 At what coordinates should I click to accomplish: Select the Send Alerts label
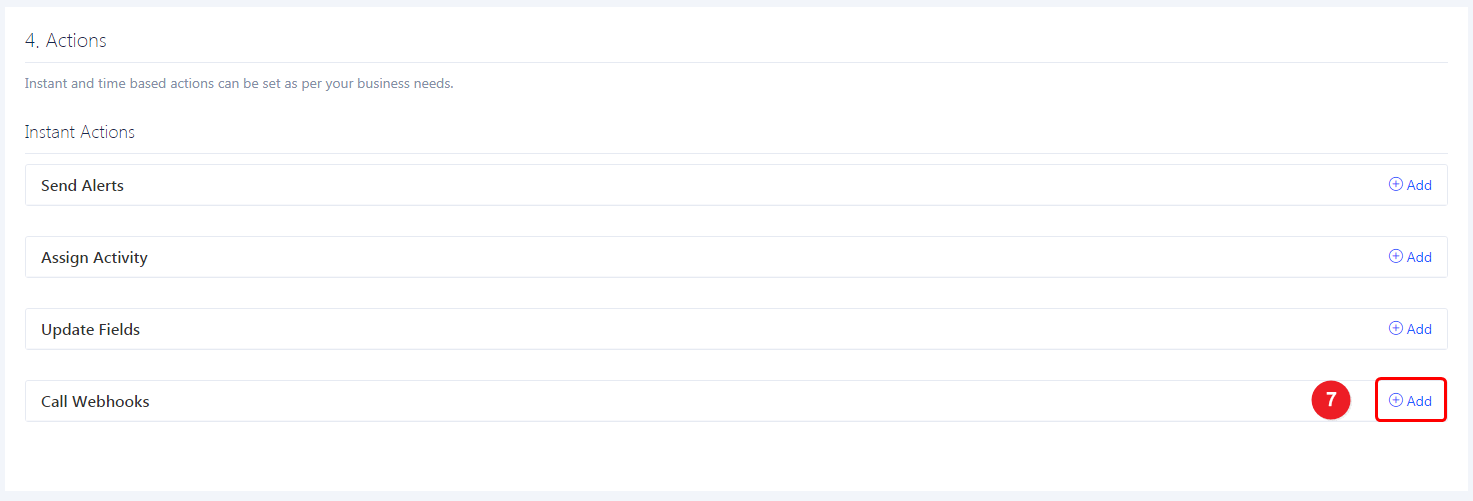coord(82,186)
